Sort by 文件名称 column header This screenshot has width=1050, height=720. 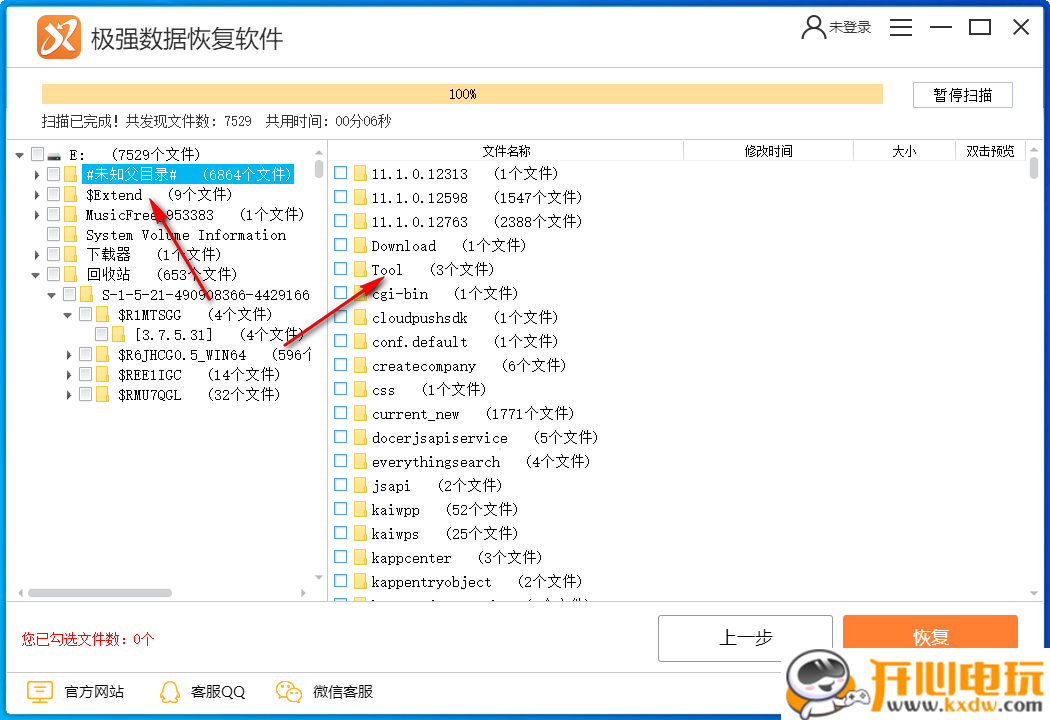tap(506, 151)
